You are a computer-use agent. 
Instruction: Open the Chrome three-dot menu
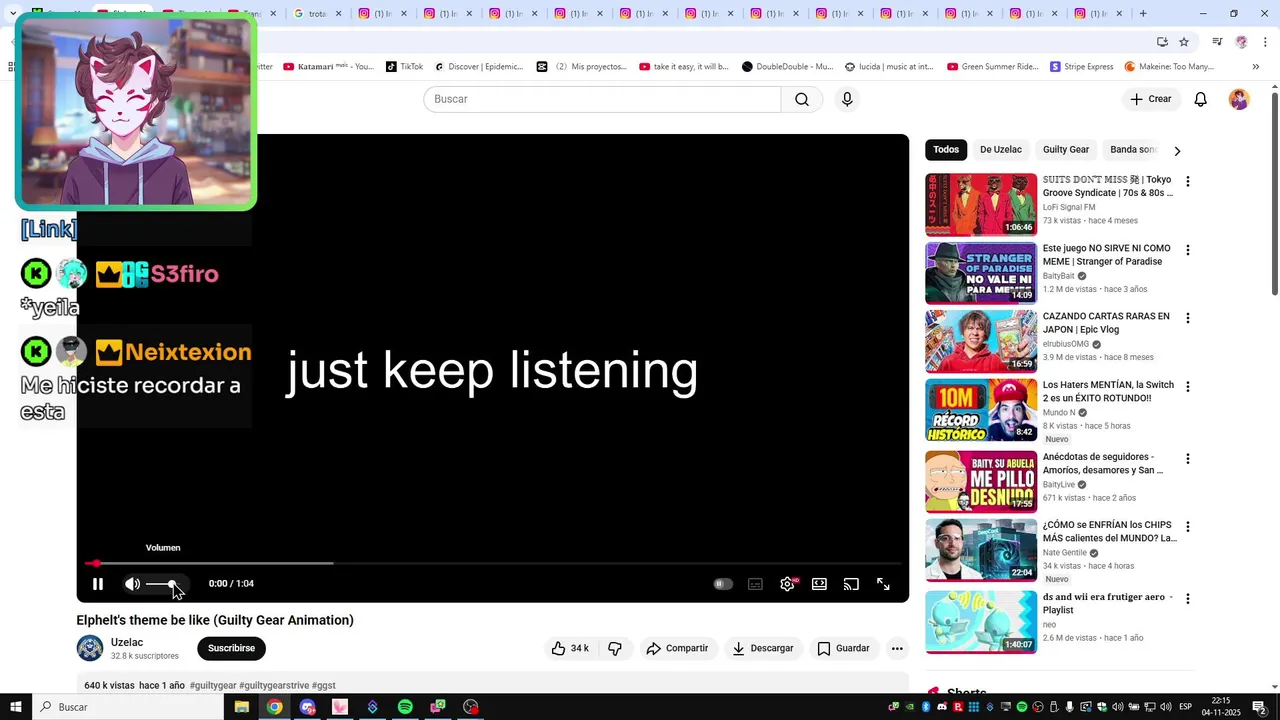(x=1266, y=42)
